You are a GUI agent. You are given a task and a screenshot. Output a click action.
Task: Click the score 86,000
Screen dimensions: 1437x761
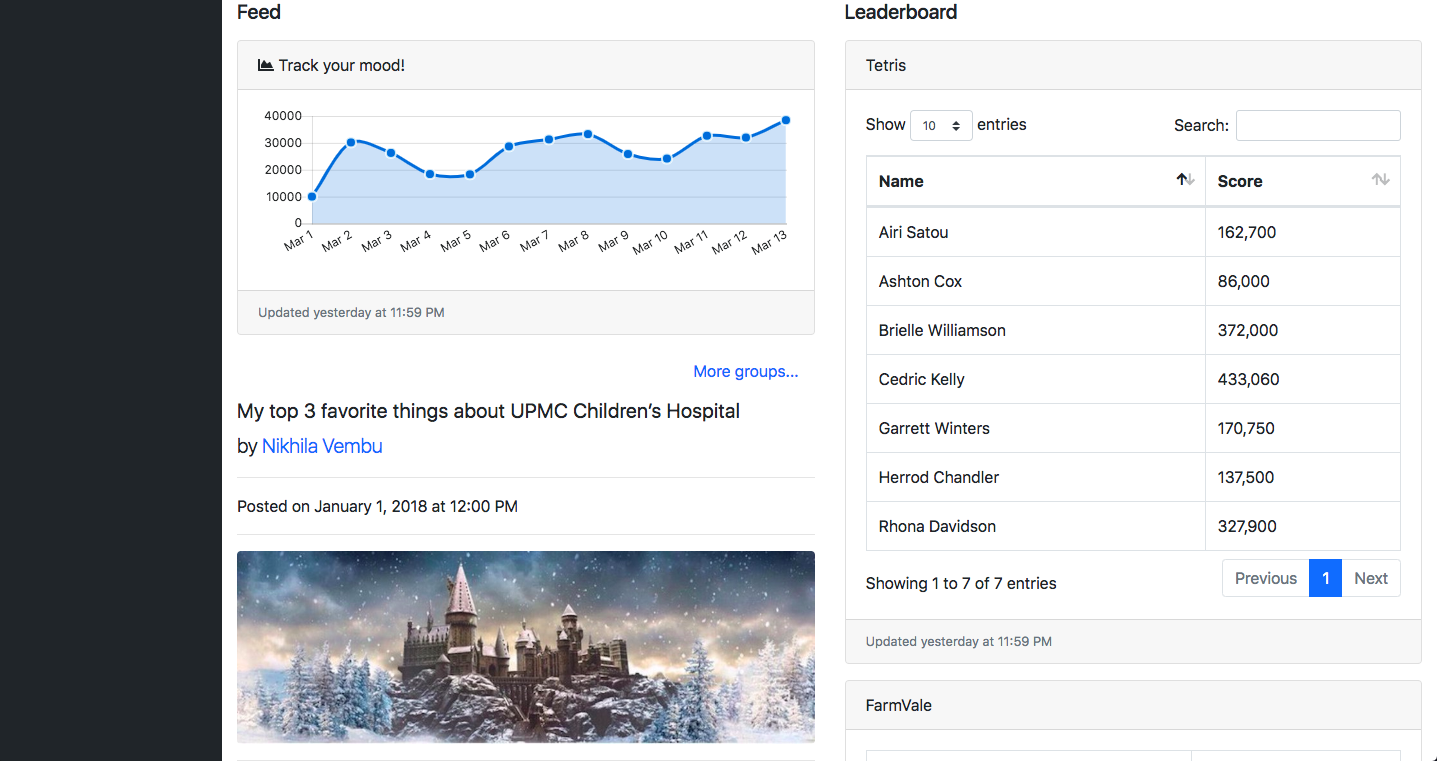pos(1244,281)
